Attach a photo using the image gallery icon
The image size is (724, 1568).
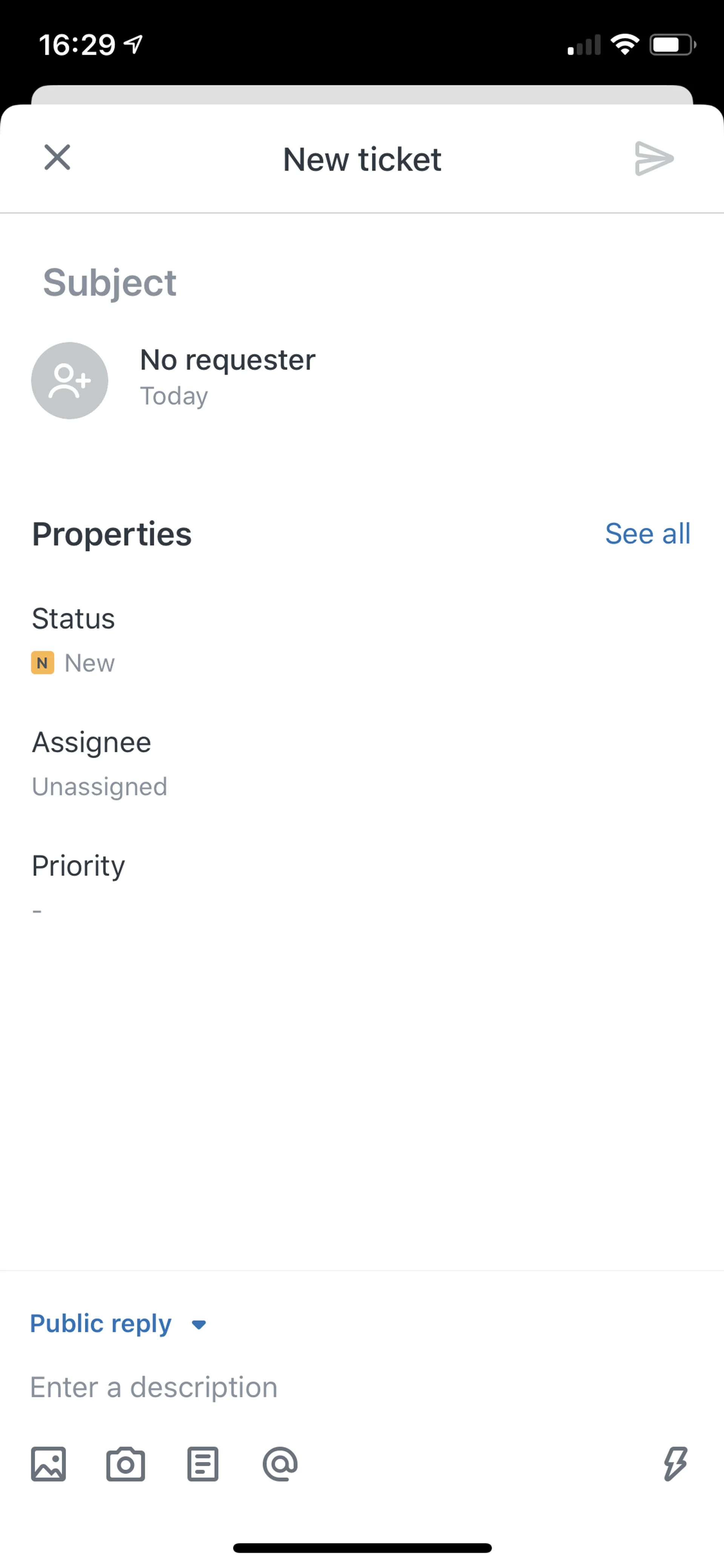click(49, 1464)
